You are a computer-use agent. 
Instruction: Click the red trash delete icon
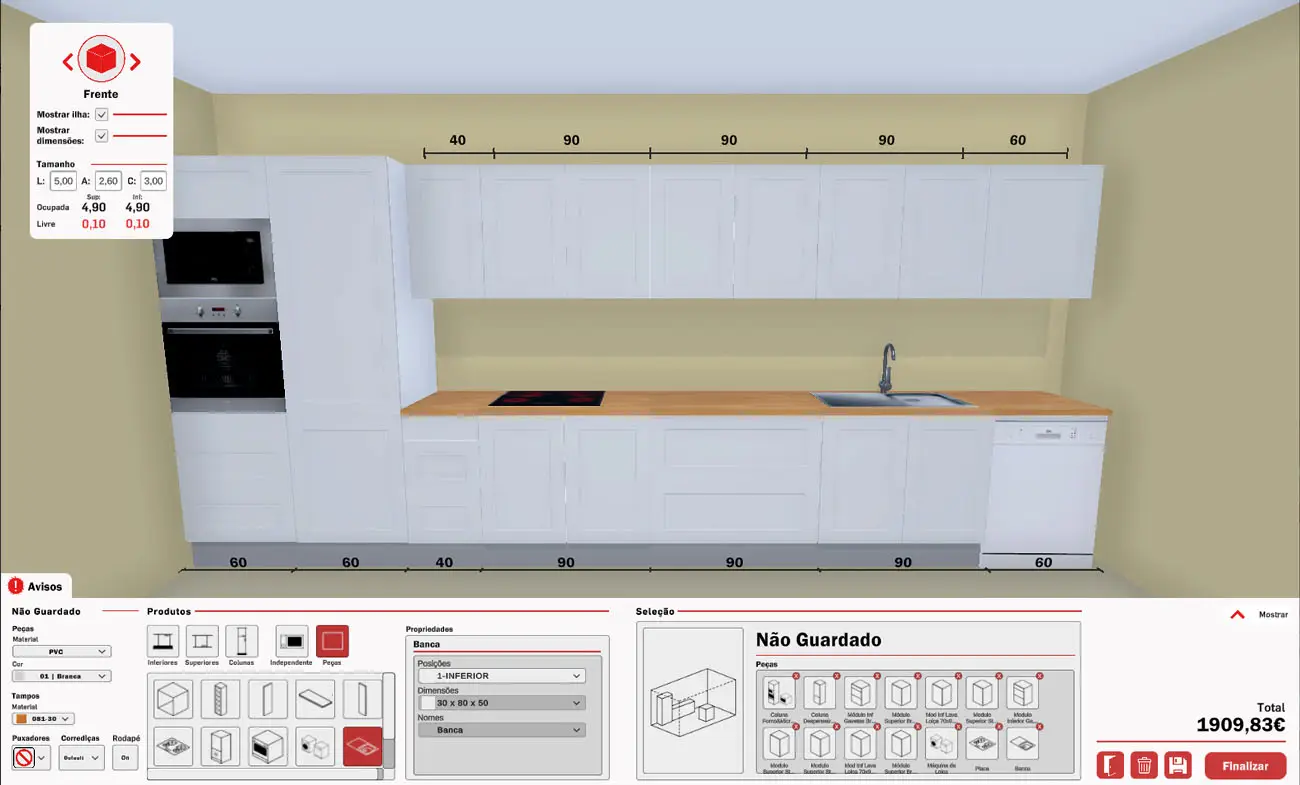click(1144, 766)
